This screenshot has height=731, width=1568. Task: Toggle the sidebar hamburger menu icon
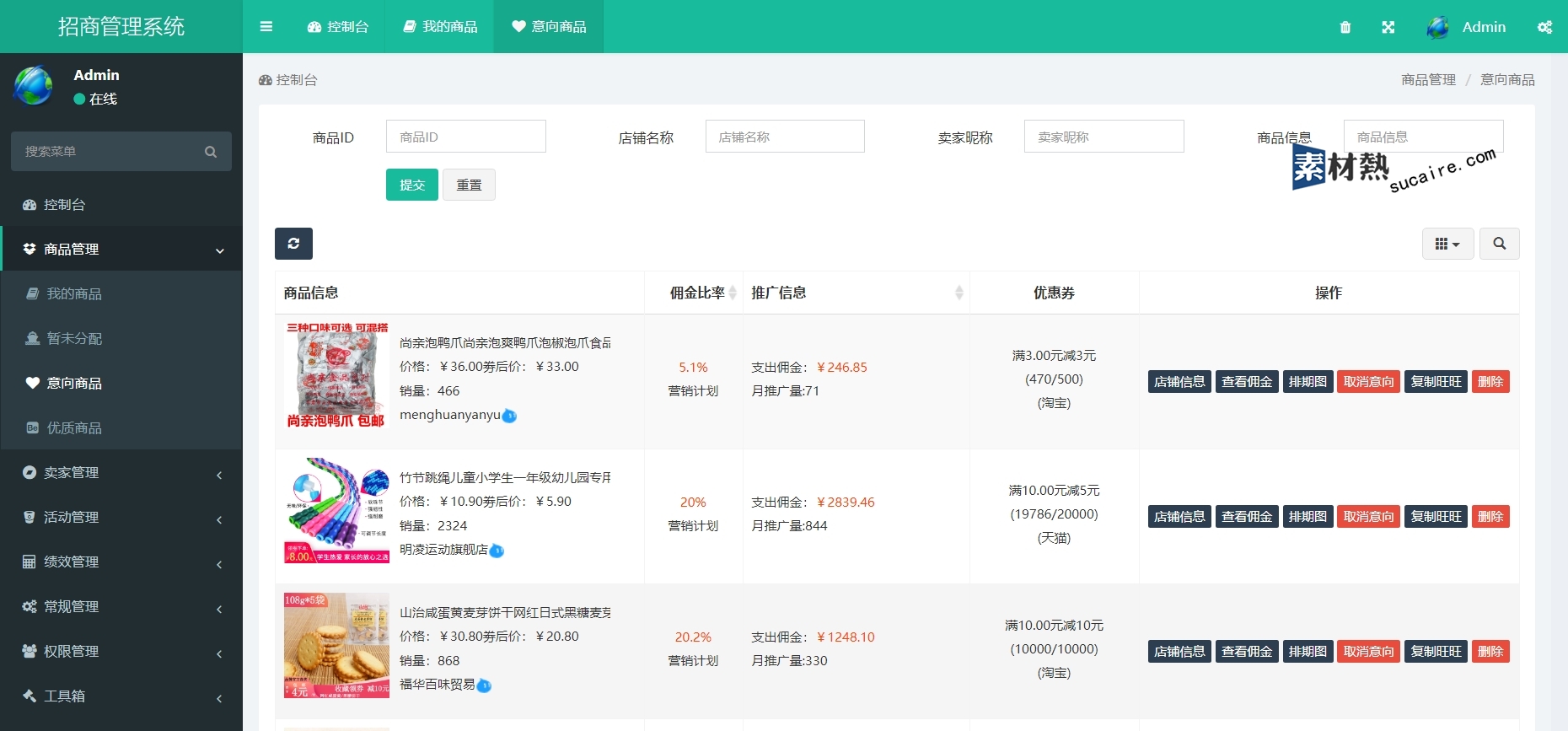tap(266, 27)
